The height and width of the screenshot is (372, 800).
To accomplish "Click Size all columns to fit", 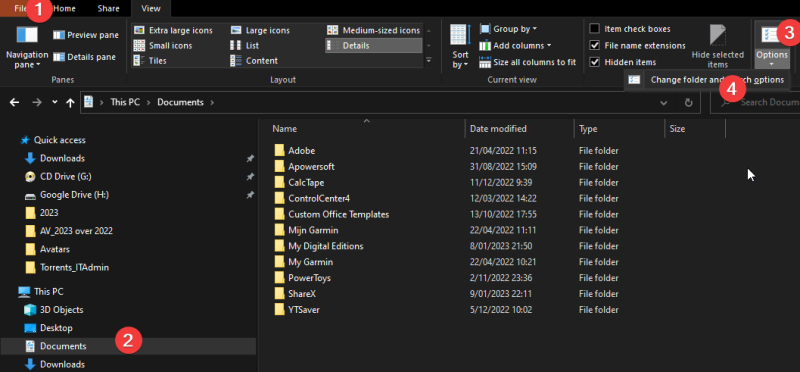I will tap(528, 62).
